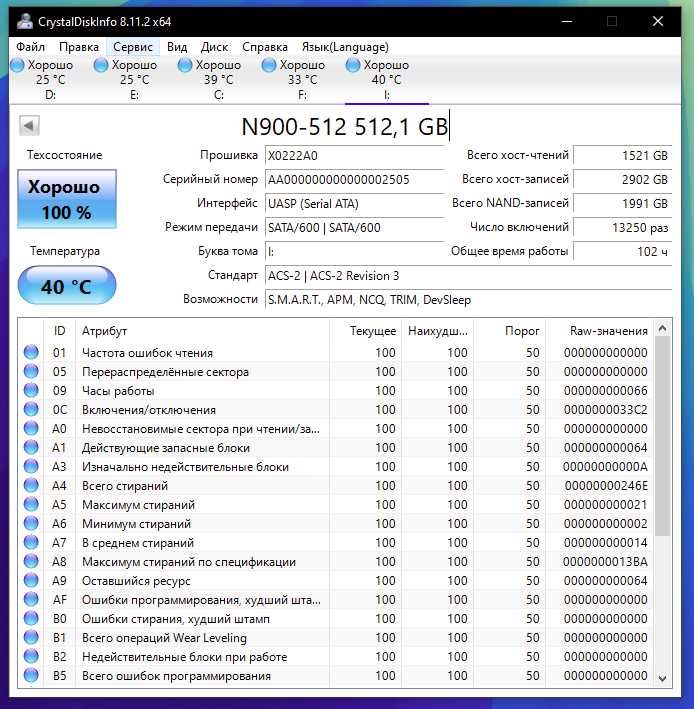
Task: Click the CrystalDiskInfo title bar app icon
Action: coord(25,21)
